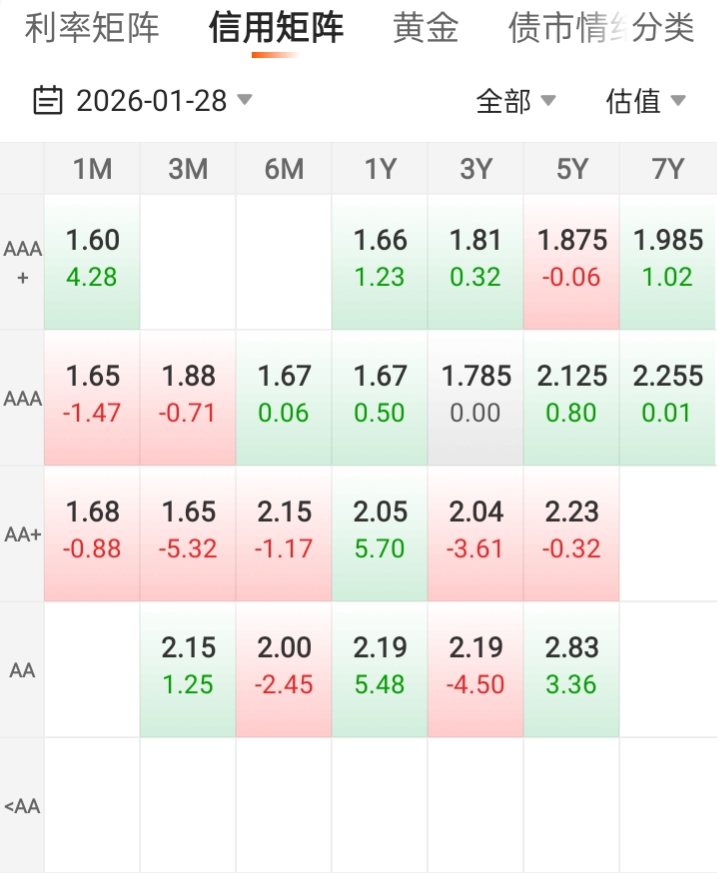Expand the 估值 valuation dropdown

coord(646,101)
